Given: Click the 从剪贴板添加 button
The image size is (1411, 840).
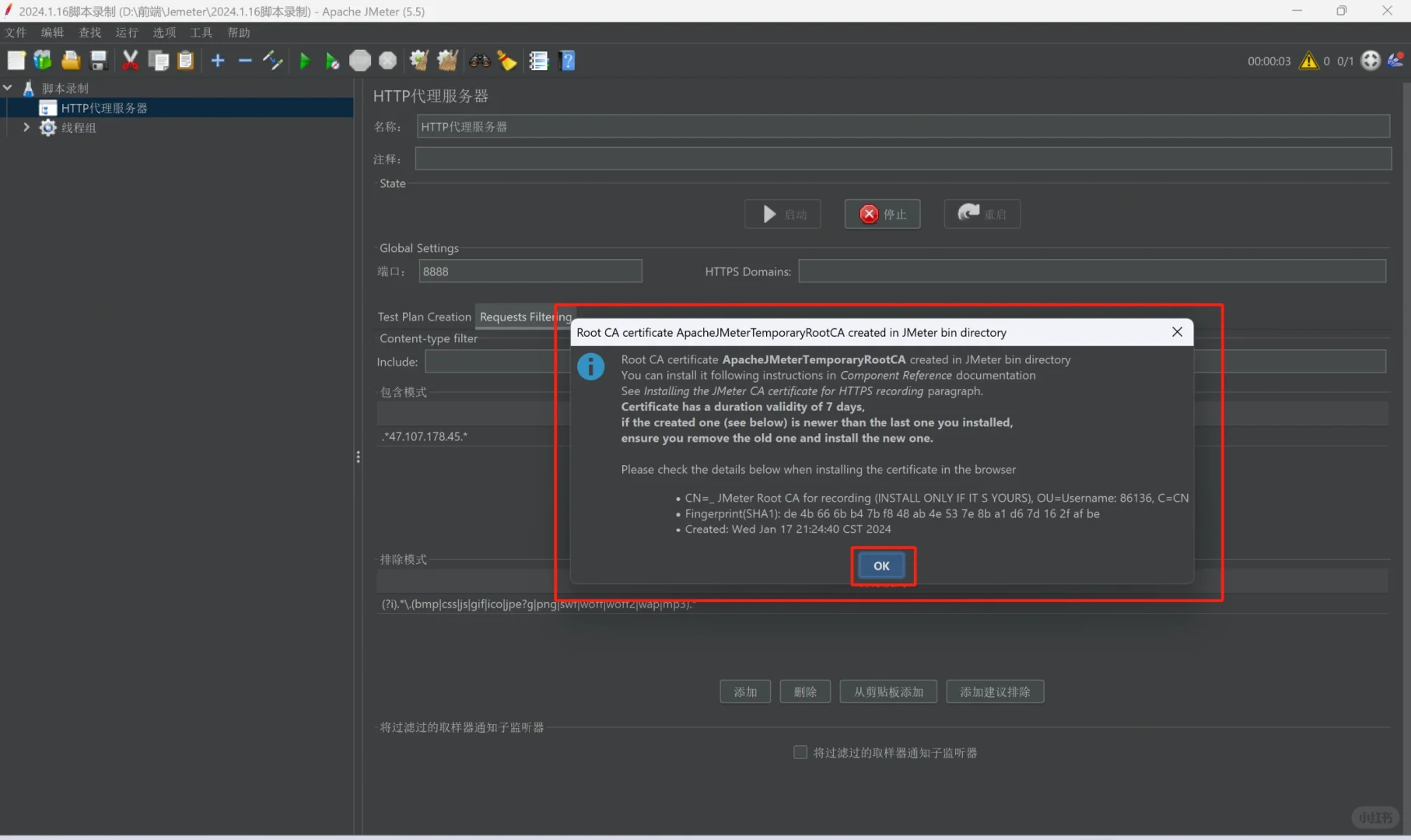Looking at the screenshot, I should pyautogui.click(x=888, y=691).
